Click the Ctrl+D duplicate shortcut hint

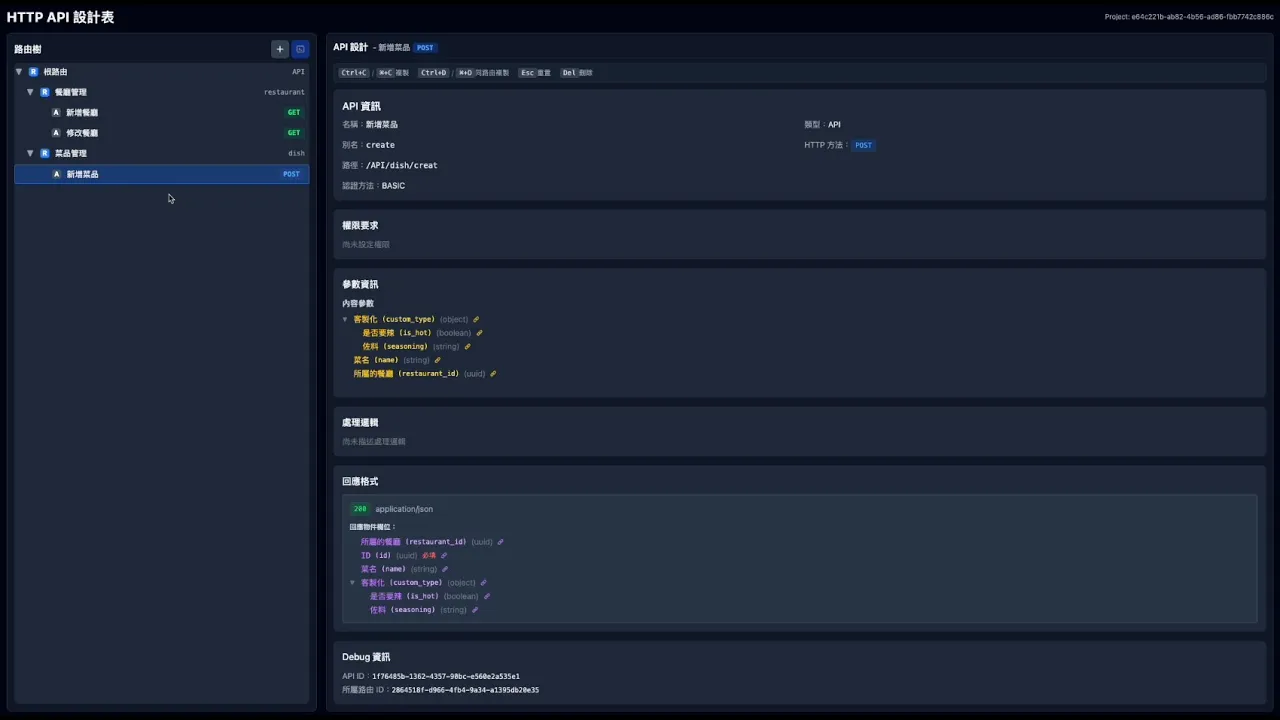pos(434,73)
